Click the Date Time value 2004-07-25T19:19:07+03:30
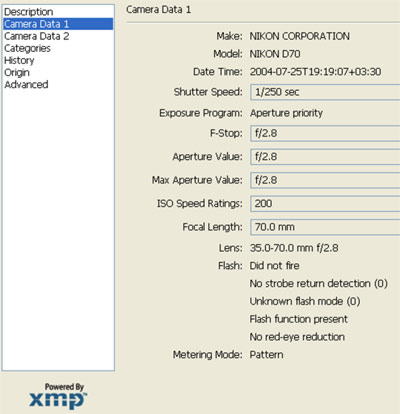The image size is (400, 414). [x=315, y=72]
